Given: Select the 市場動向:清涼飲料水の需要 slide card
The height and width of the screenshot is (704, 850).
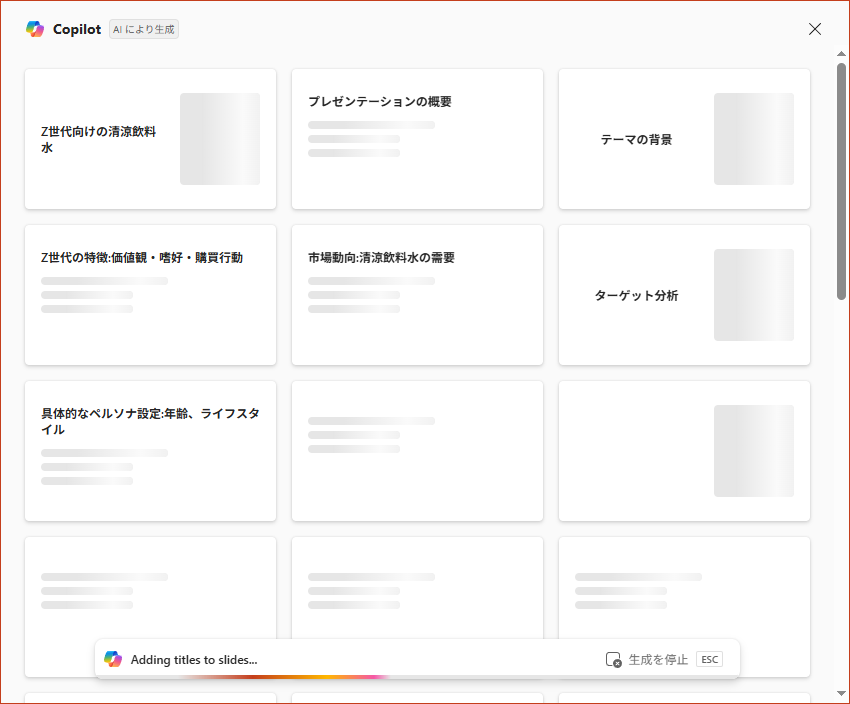Looking at the screenshot, I should [x=417, y=295].
